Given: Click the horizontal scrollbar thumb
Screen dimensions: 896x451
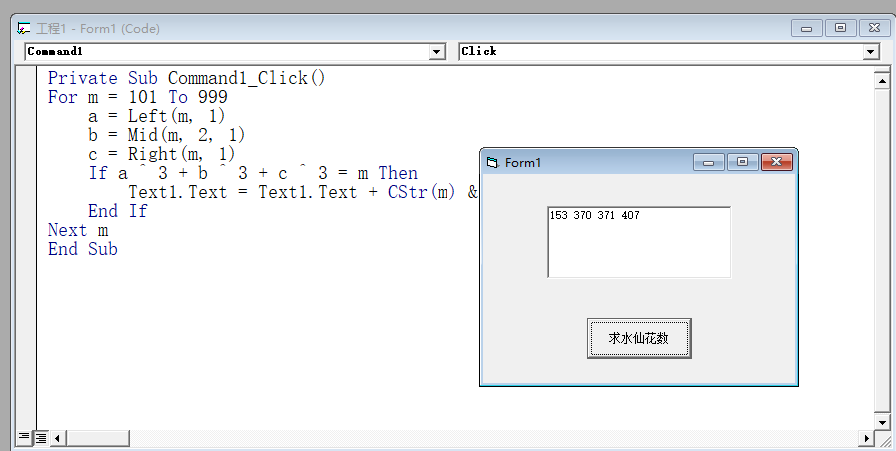Looking at the screenshot, I should point(97,438).
